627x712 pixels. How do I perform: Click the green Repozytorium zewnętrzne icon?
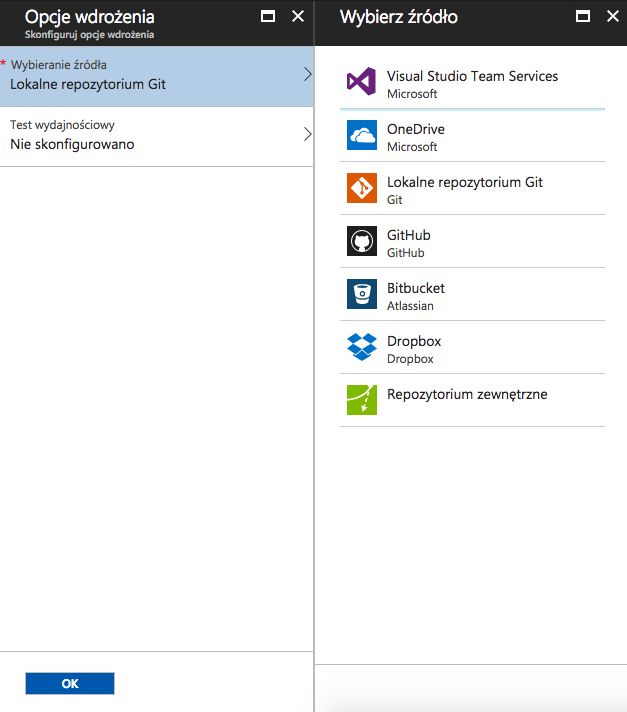[x=361, y=400]
